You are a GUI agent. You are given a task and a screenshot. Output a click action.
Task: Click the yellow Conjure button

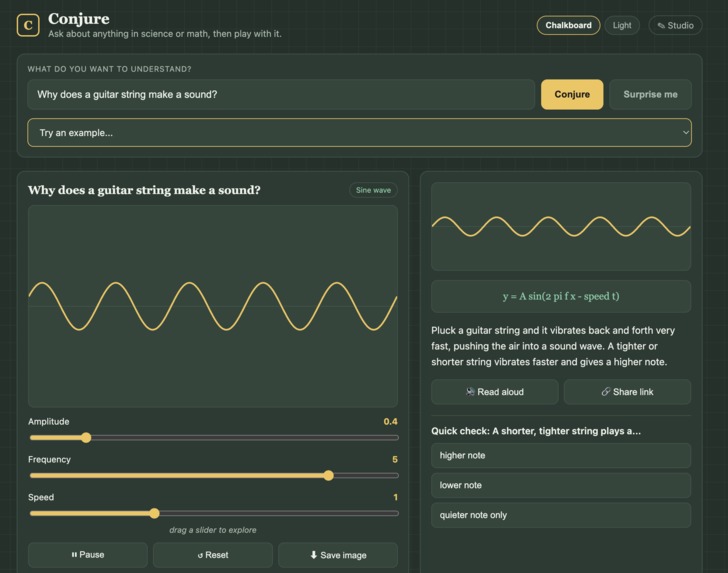[572, 94]
